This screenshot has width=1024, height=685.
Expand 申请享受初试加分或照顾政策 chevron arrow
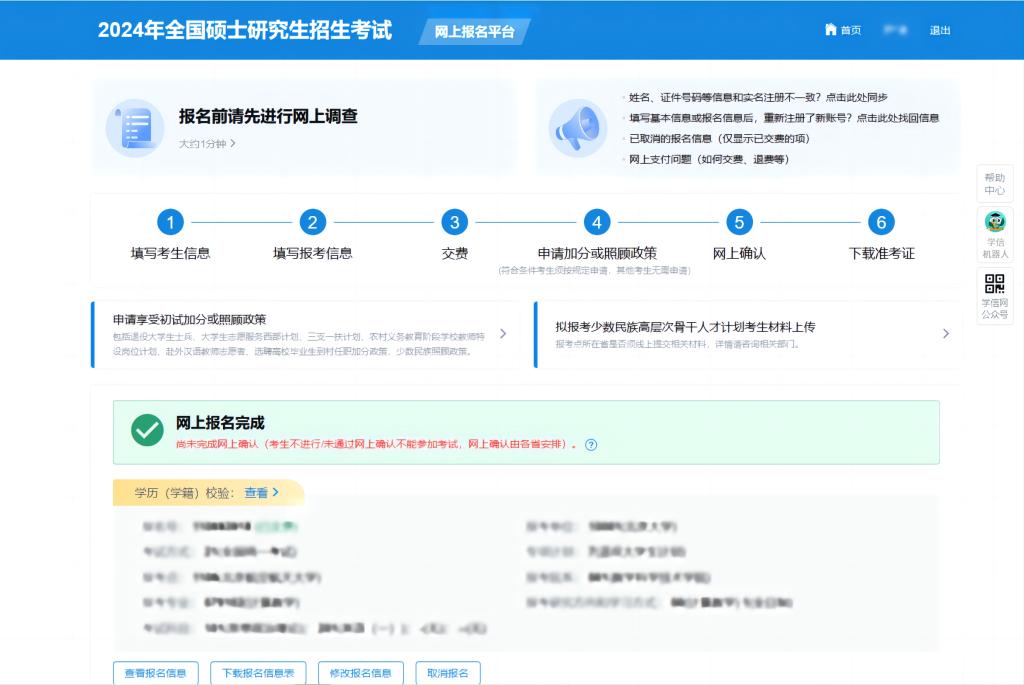(503, 334)
